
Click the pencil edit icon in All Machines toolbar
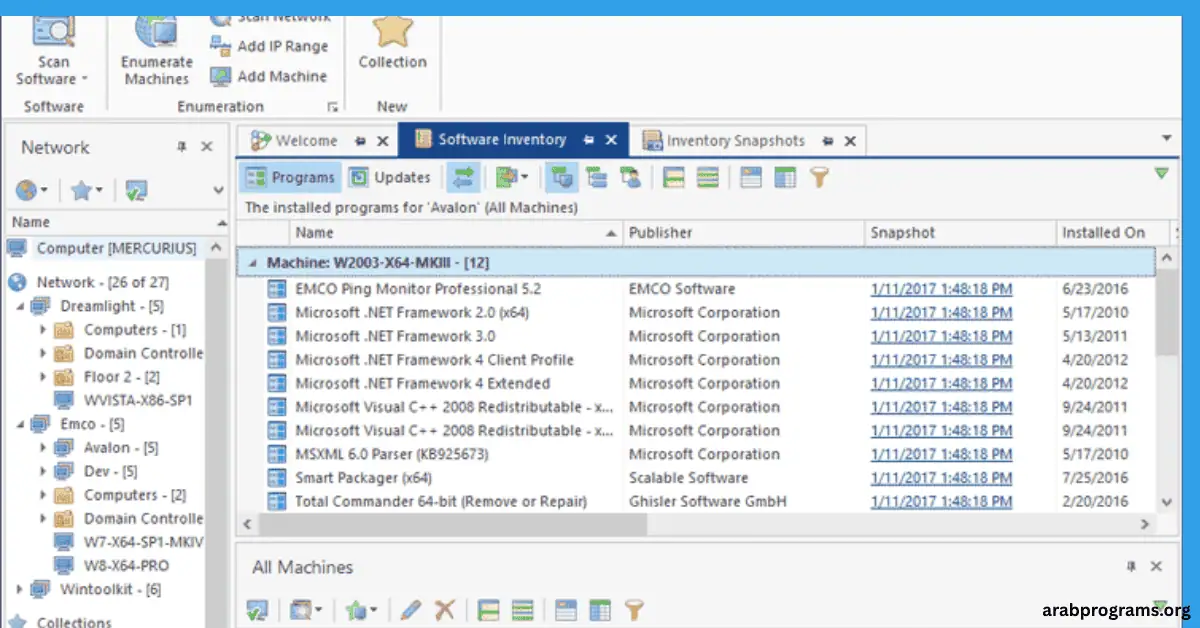(411, 609)
